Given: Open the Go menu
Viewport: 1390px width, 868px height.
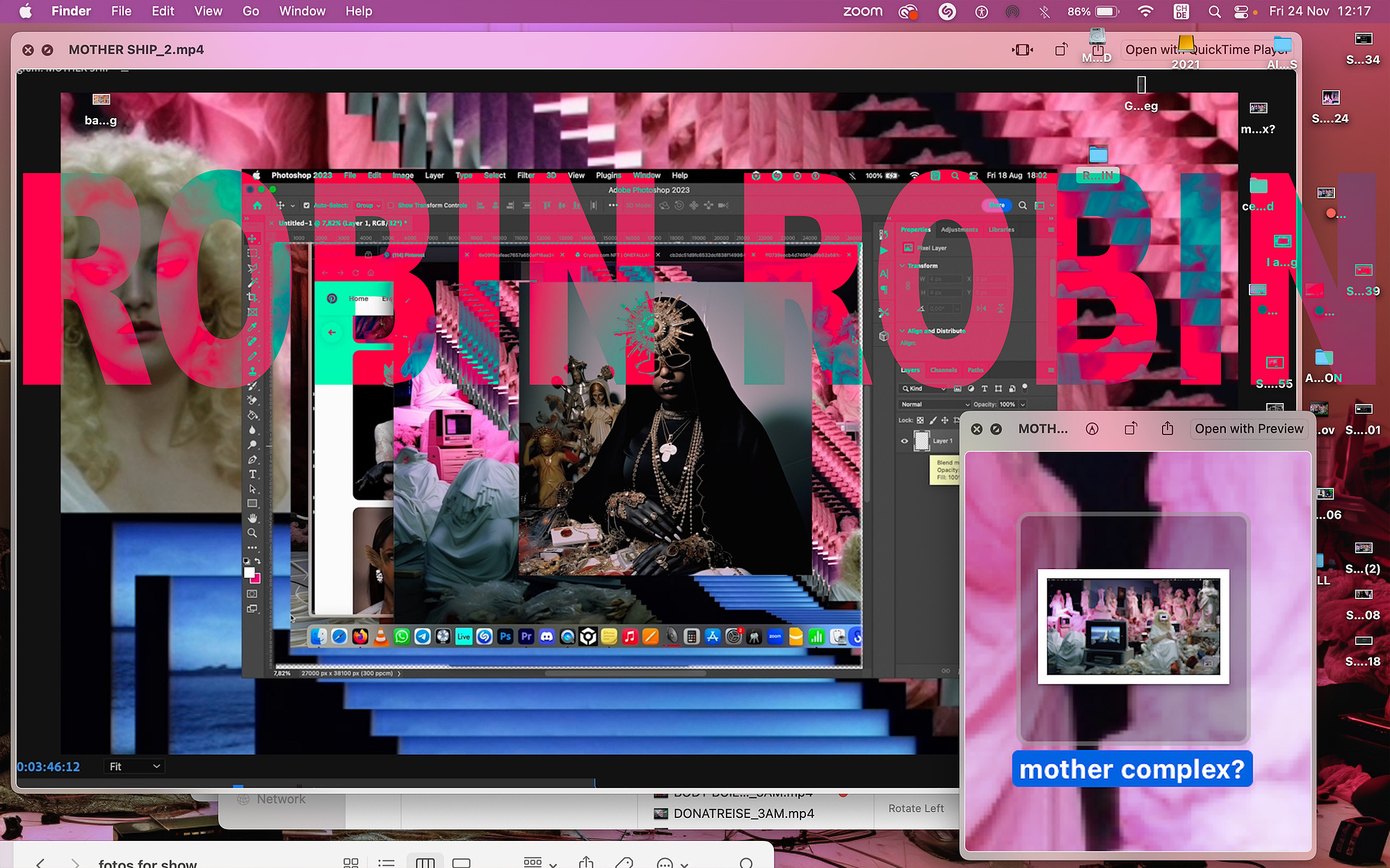Looking at the screenshot, I should (x=251, y=11).
